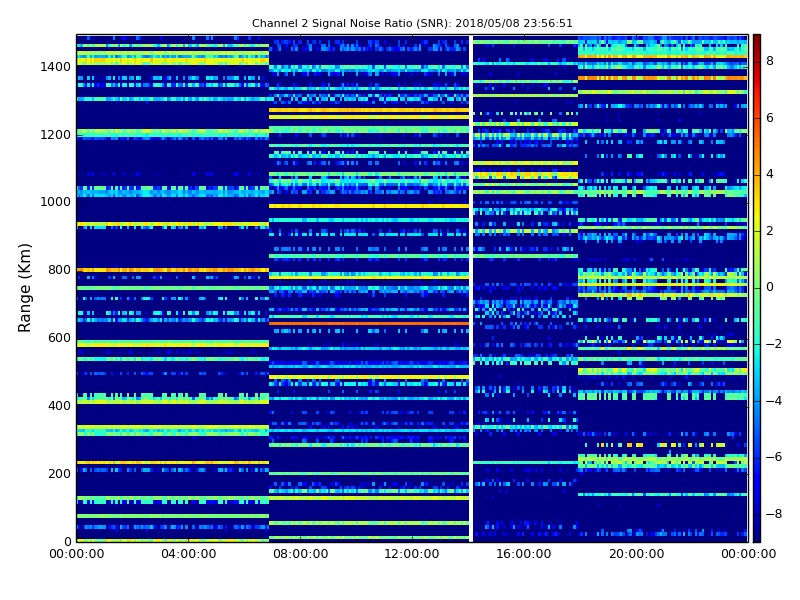Click the dark red top of the colorbar

click(757, 41)
